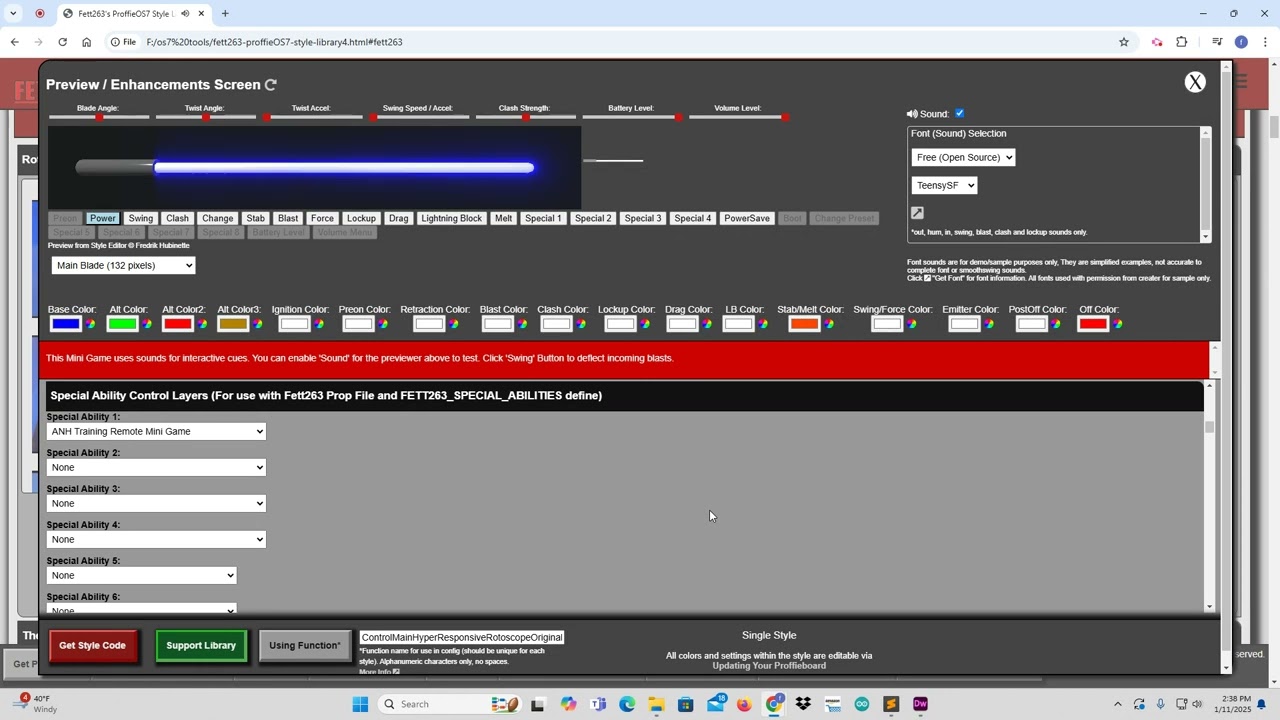Image resolution: width=1280 pixels, height=720 pixels.
Task: Click the Power effect button
Action: click(103, 218)
